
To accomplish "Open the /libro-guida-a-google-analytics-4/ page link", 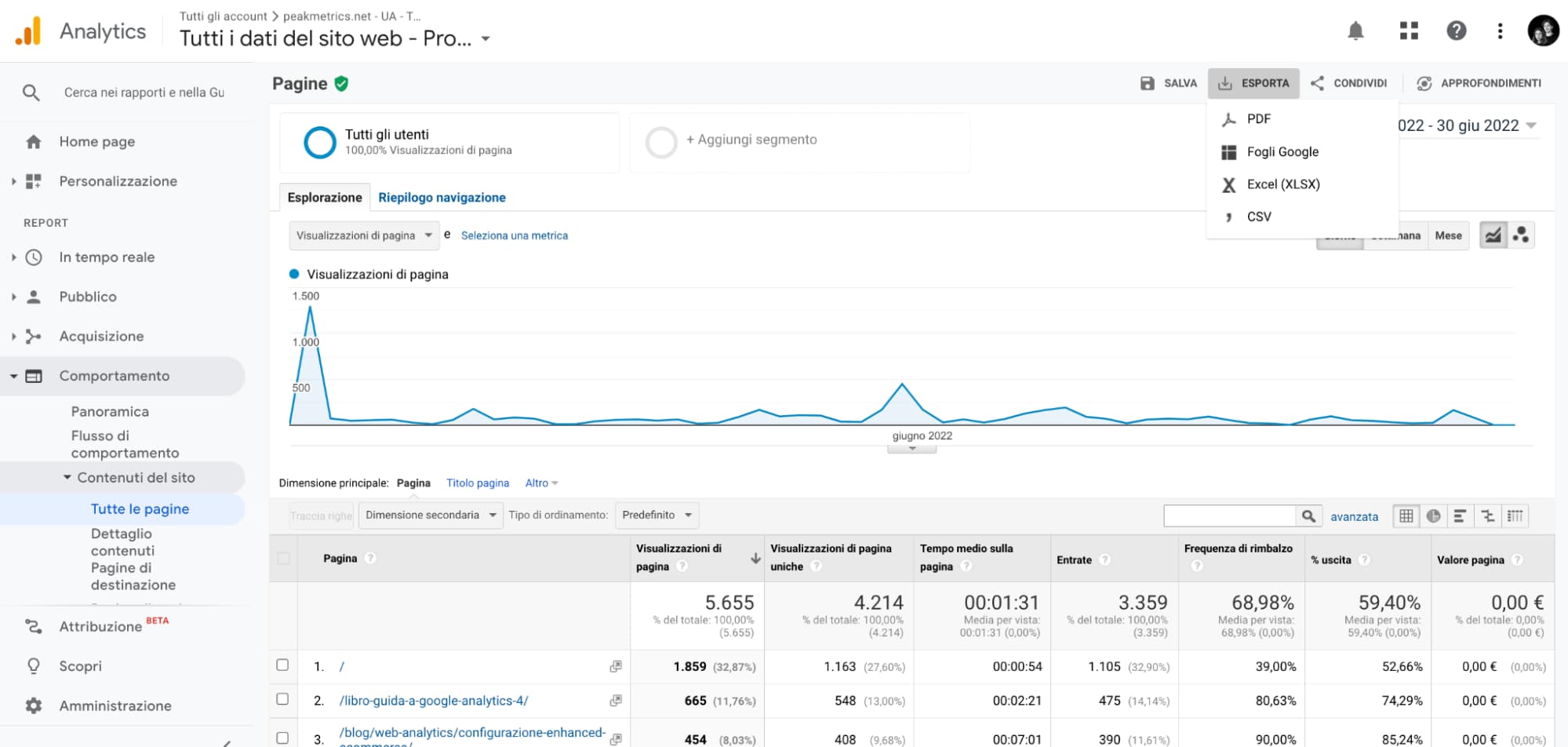I will coord(434,701).
